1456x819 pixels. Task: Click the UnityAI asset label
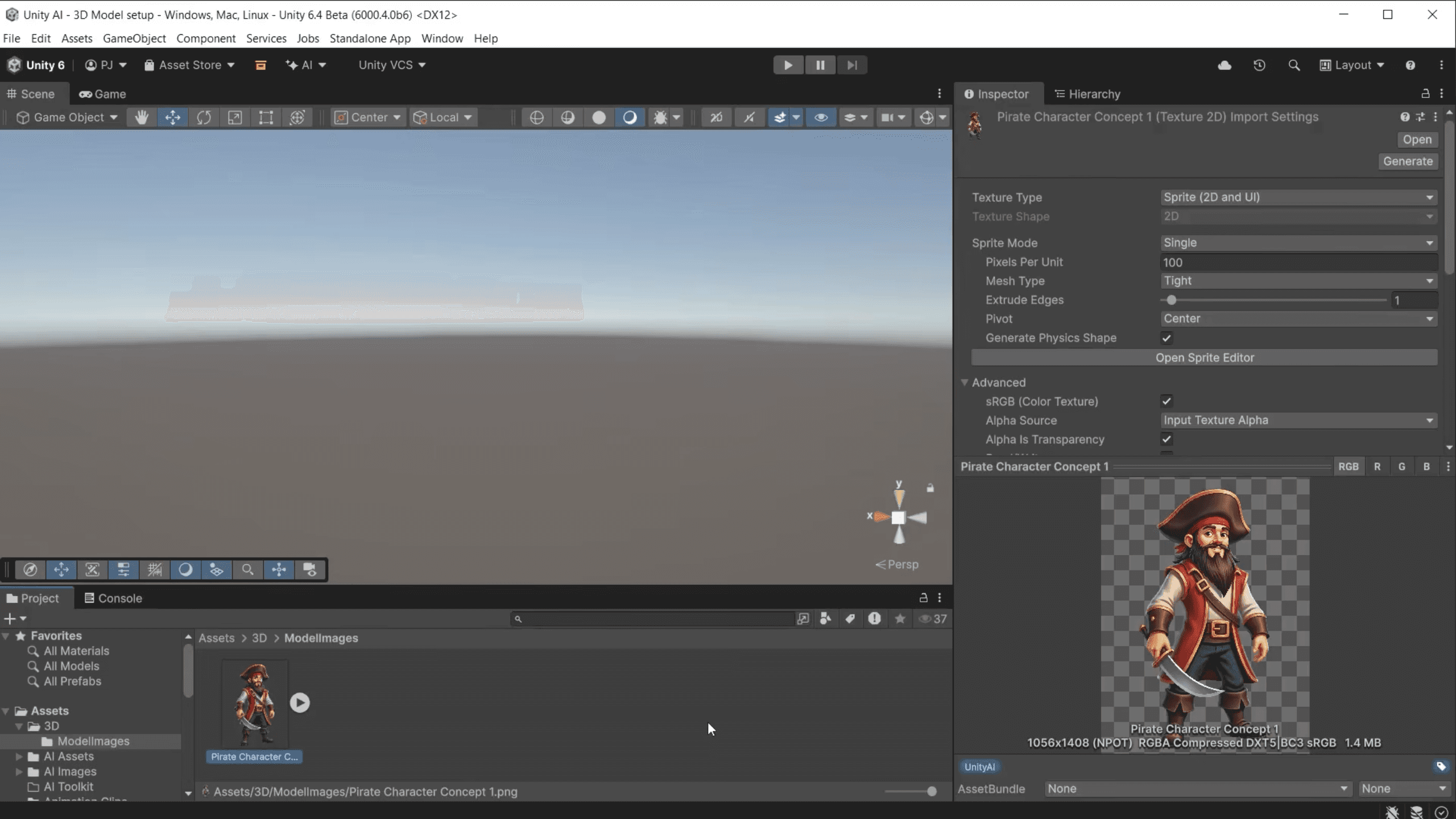[979, 767]
